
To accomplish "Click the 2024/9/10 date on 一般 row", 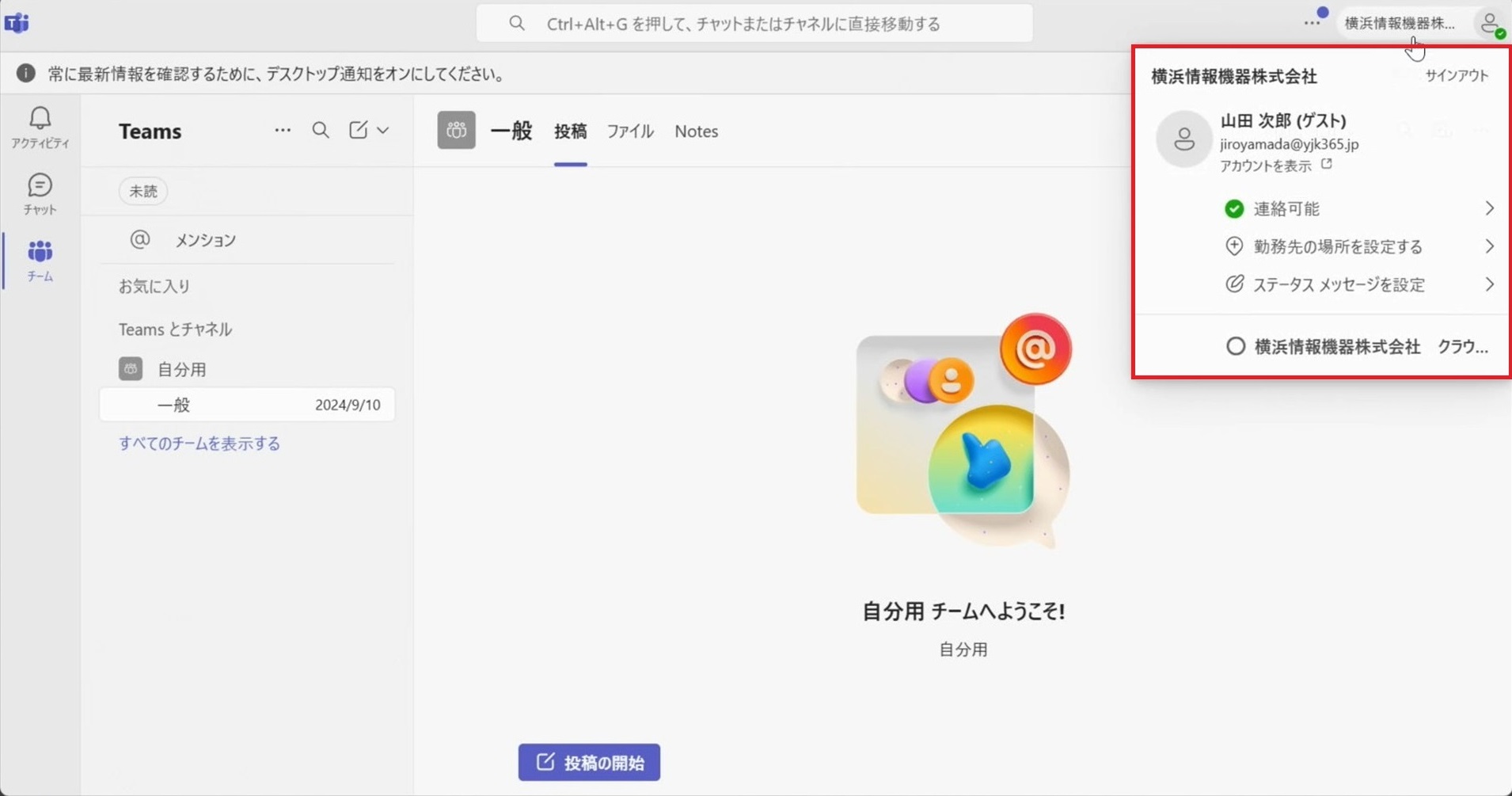I will click(348, 405).
